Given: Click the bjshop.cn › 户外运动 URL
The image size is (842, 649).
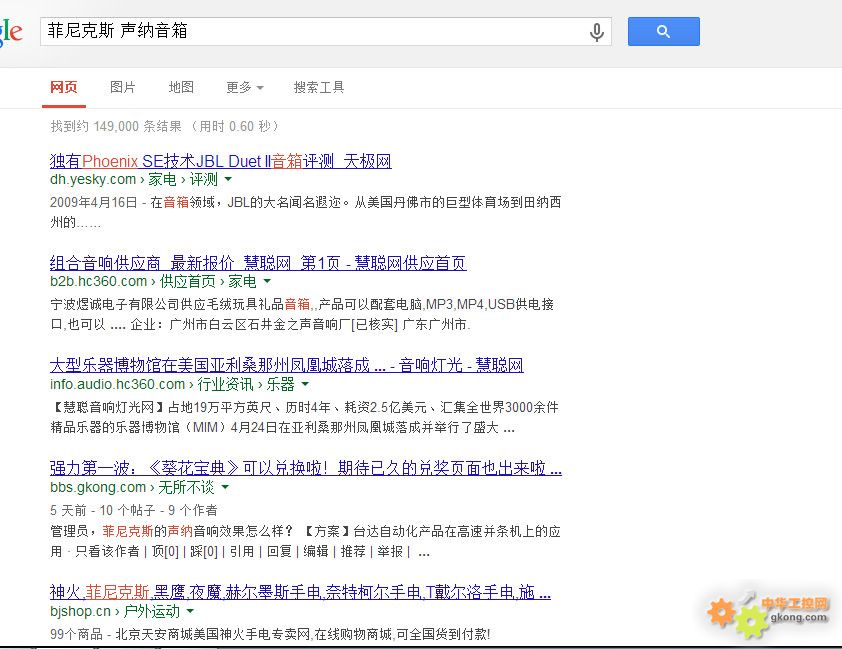Looking at the screenshot, I should coord(115,611).
